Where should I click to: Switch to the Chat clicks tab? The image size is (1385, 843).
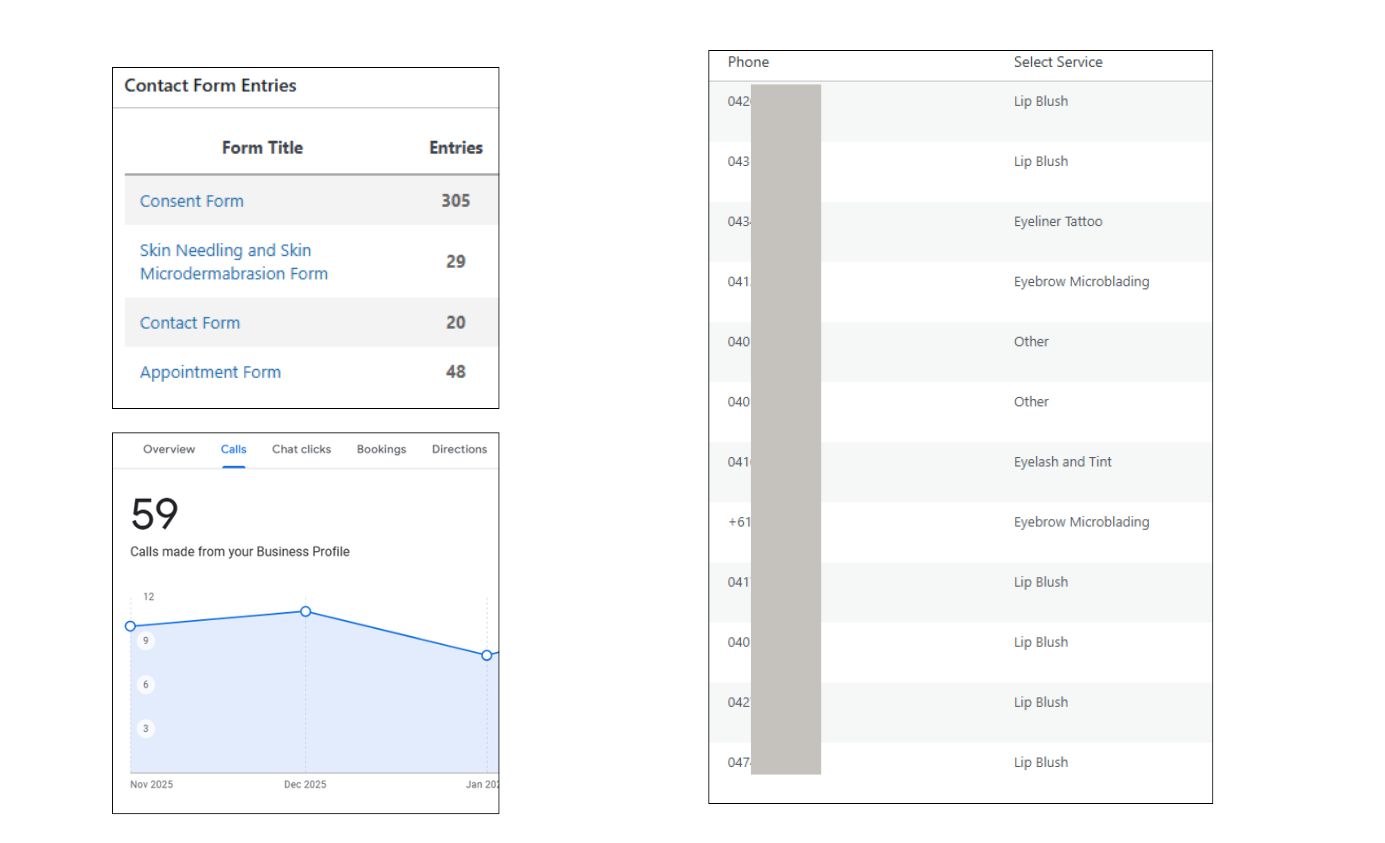pos(301,449)
